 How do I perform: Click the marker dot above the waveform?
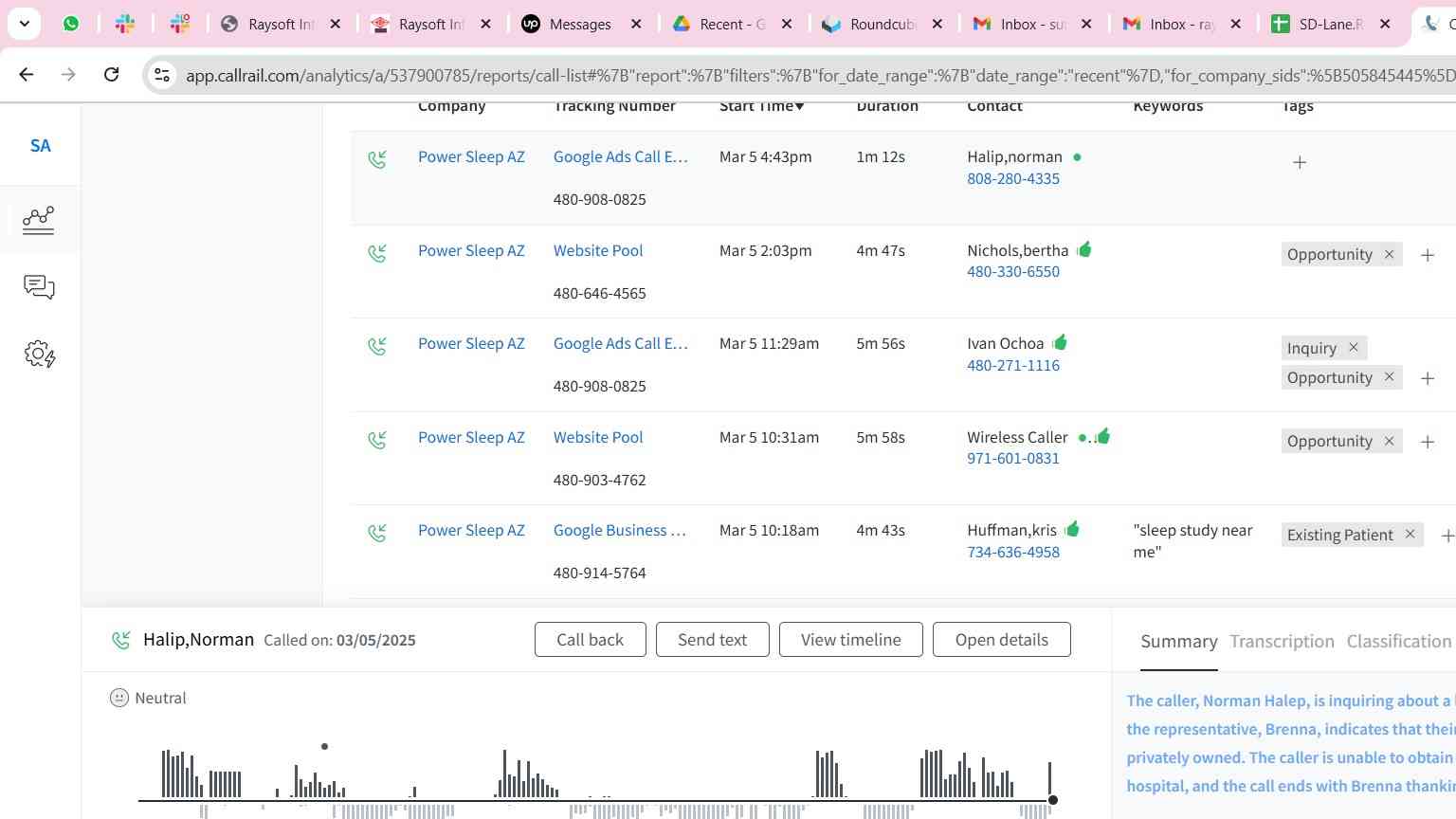[324, 747]
